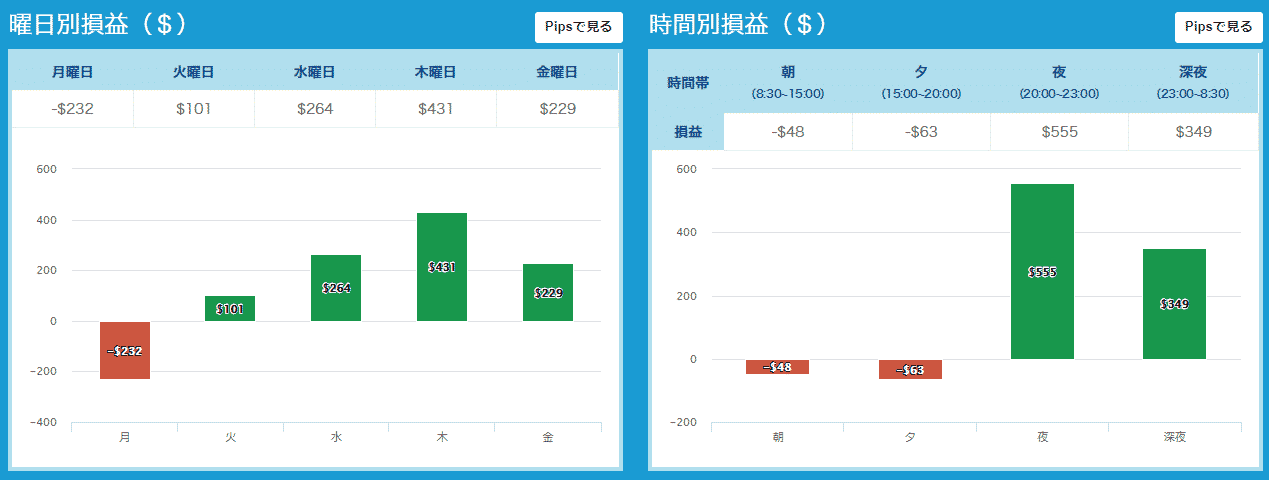Select the 金曜日 column header
This screenshot has width=1269, height=480.
click(557, 72)
